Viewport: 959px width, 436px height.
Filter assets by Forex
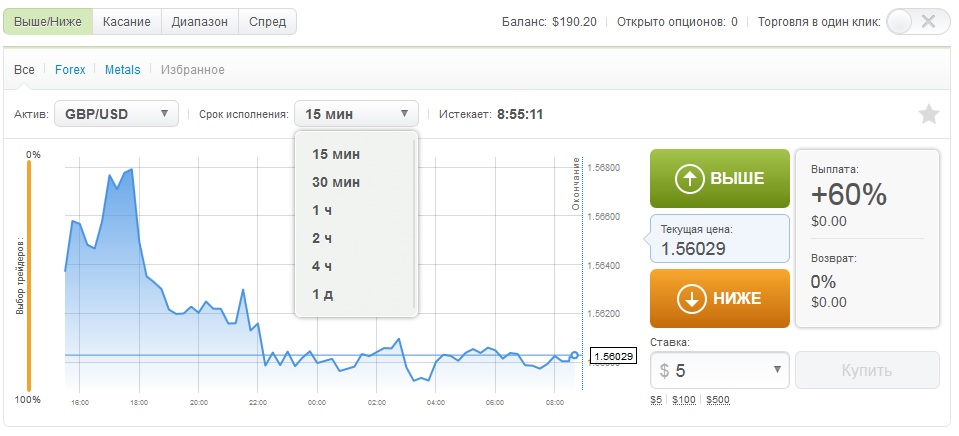[70, 70]
